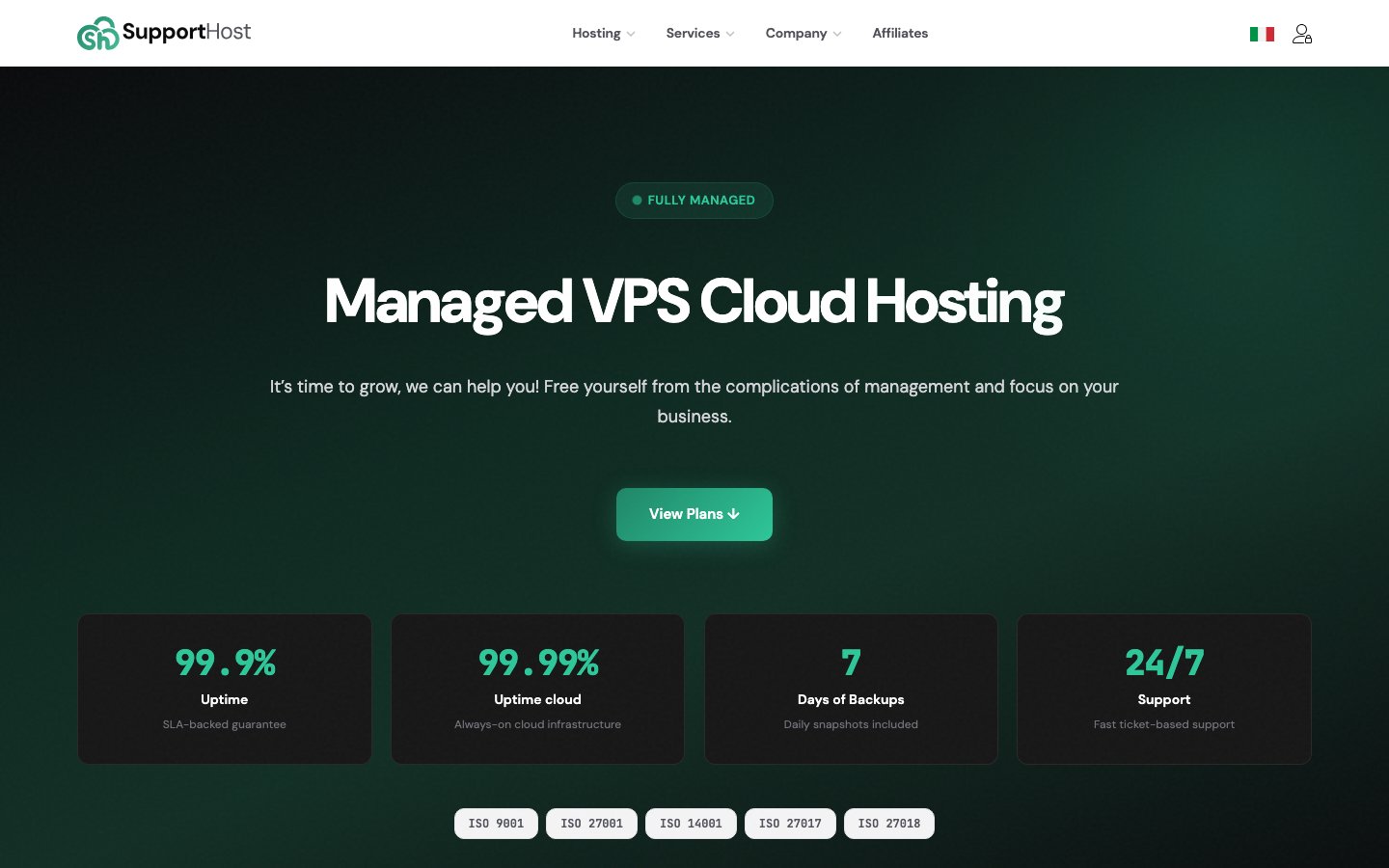Screen dimensions: 1389x868
Task: Select the 7 Days of Backups card
Action: (851, 689)
